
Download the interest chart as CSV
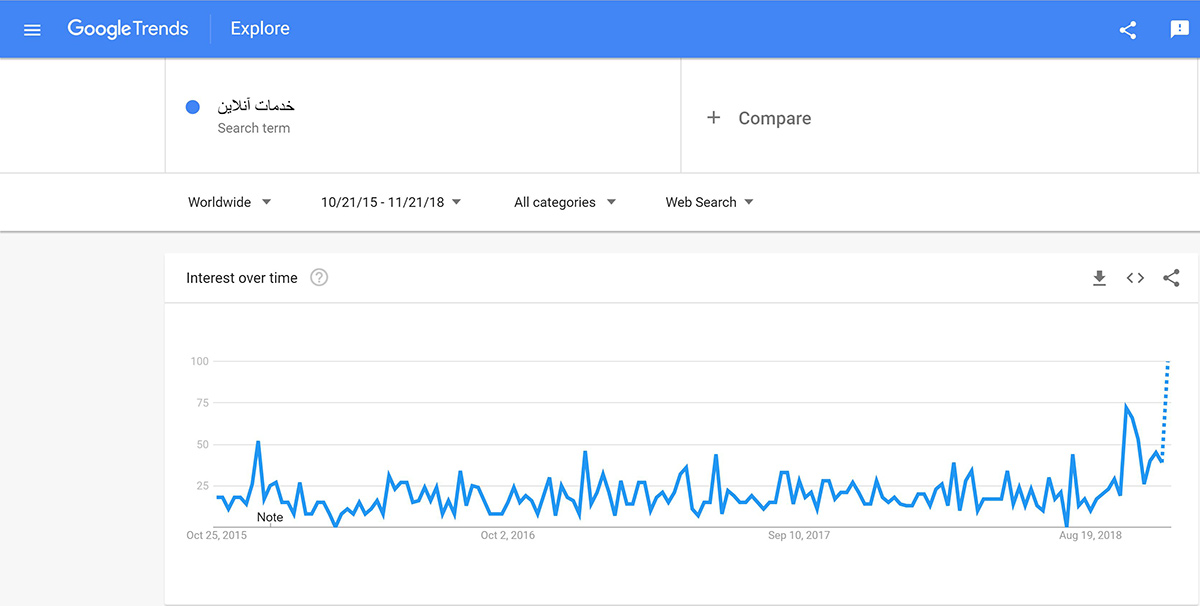point(1099,278)
